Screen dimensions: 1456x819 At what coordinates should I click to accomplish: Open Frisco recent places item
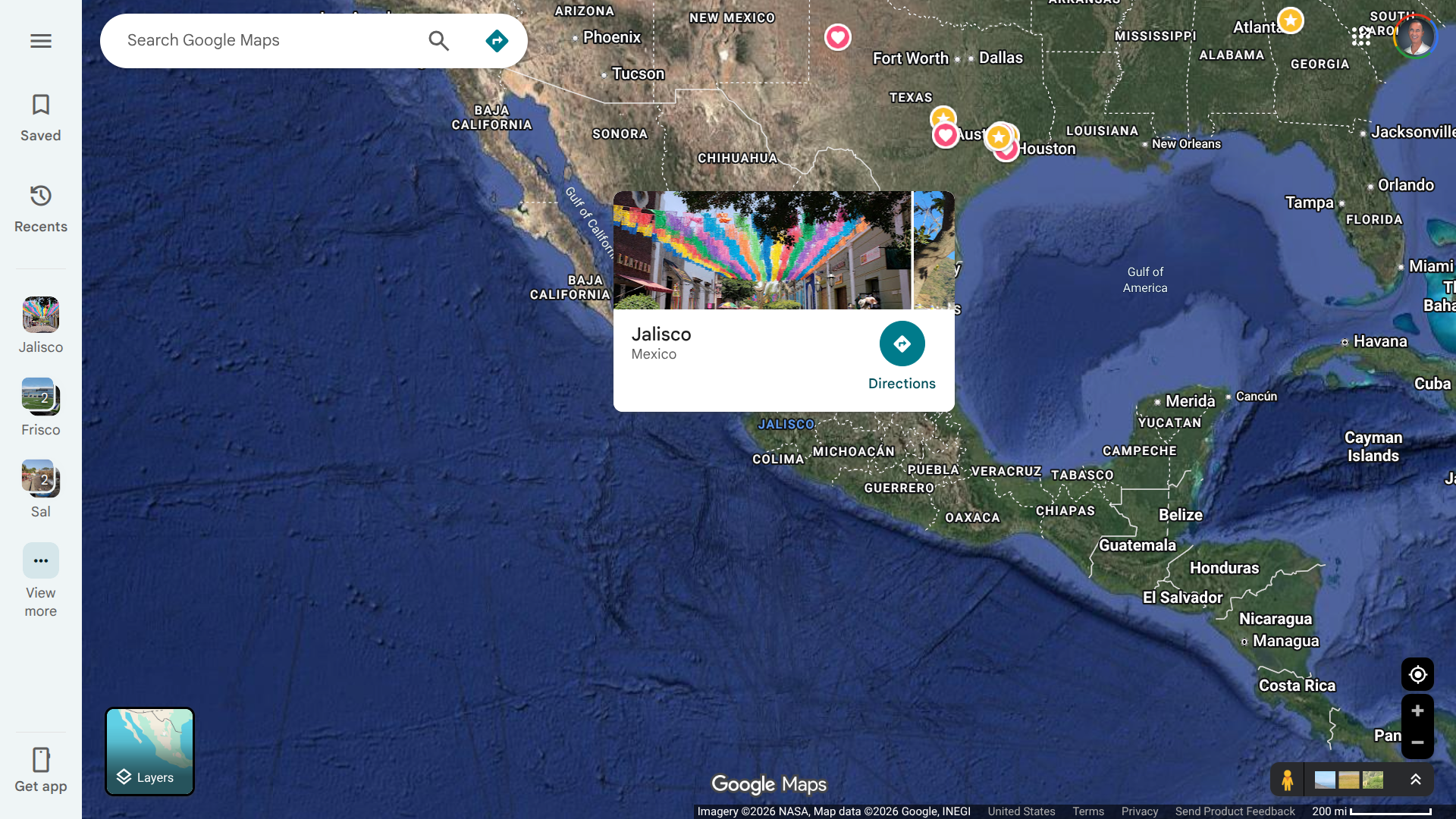pos(41,407)
